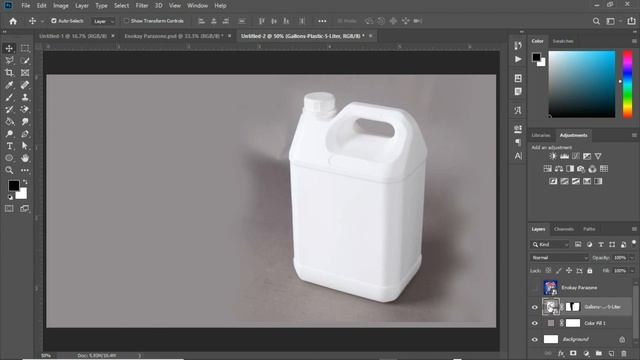This screenshot has height=360, width=640.
Task: Switch to the Libraries tab
Action: (541, 135)
